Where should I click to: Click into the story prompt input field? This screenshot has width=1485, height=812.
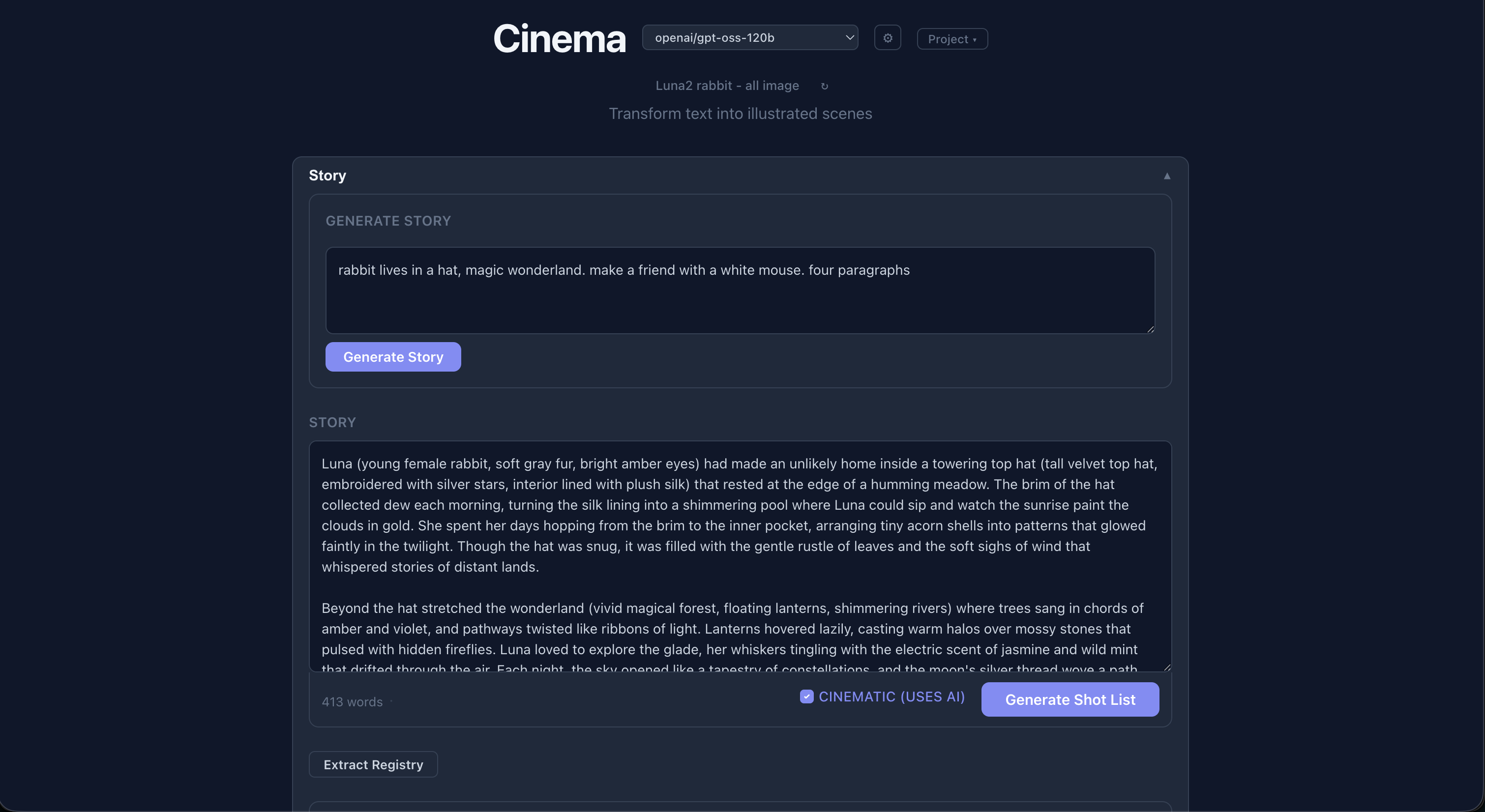pyautogui.click(x=740, y=290)
